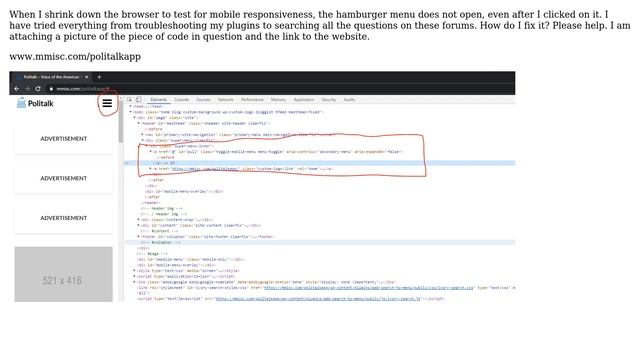Click the first ADVERTISEMENT box
640x360 pixels.
[64, 139]
